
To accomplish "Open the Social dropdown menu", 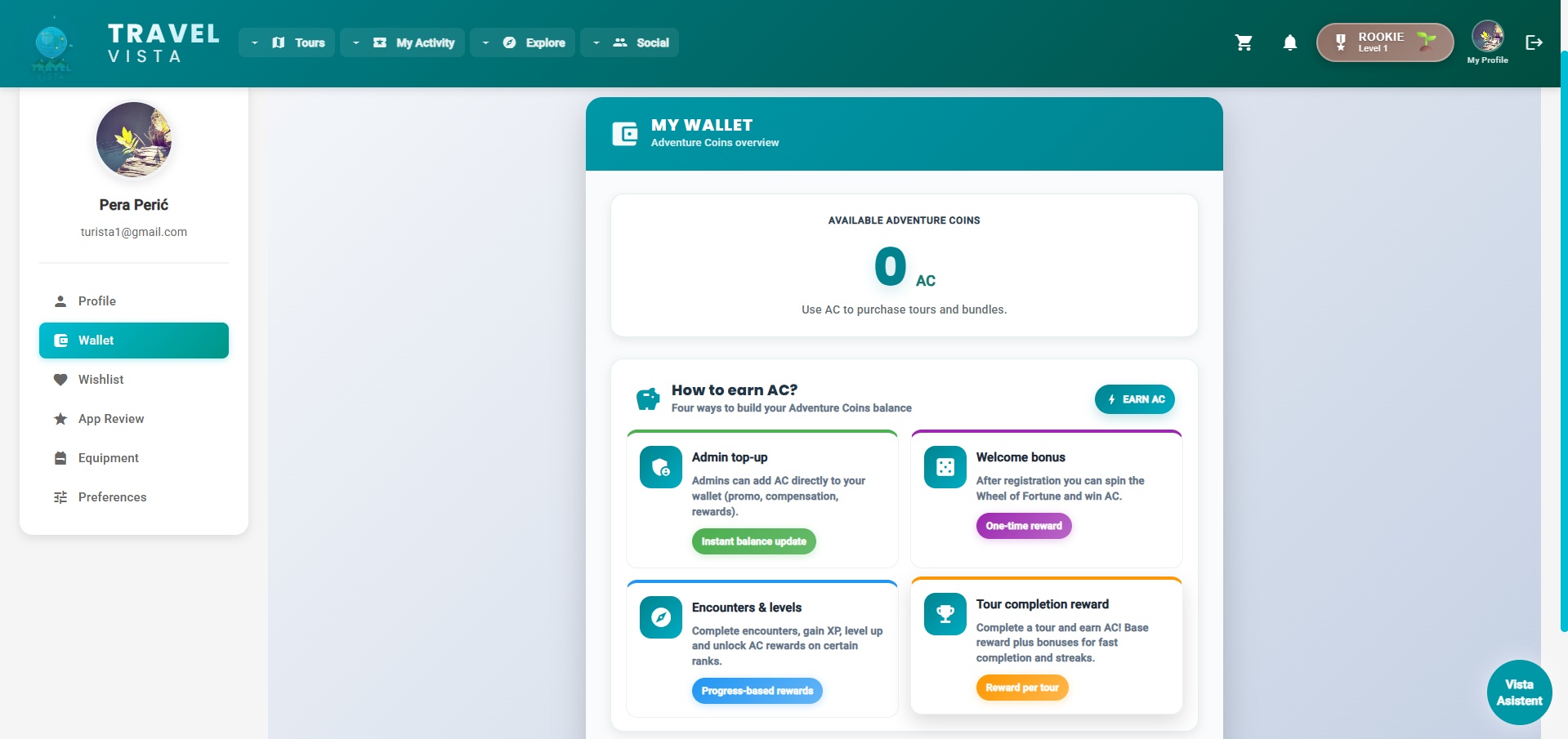I will click(629, 42).
